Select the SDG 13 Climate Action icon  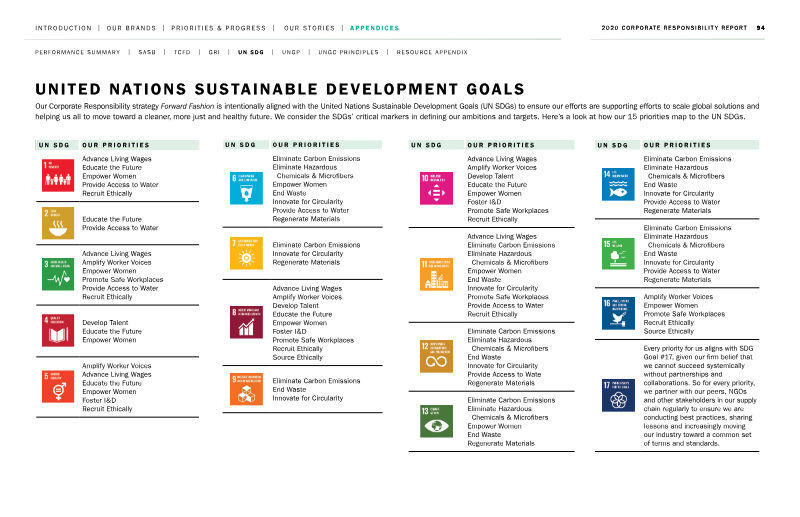coord(436,421)
